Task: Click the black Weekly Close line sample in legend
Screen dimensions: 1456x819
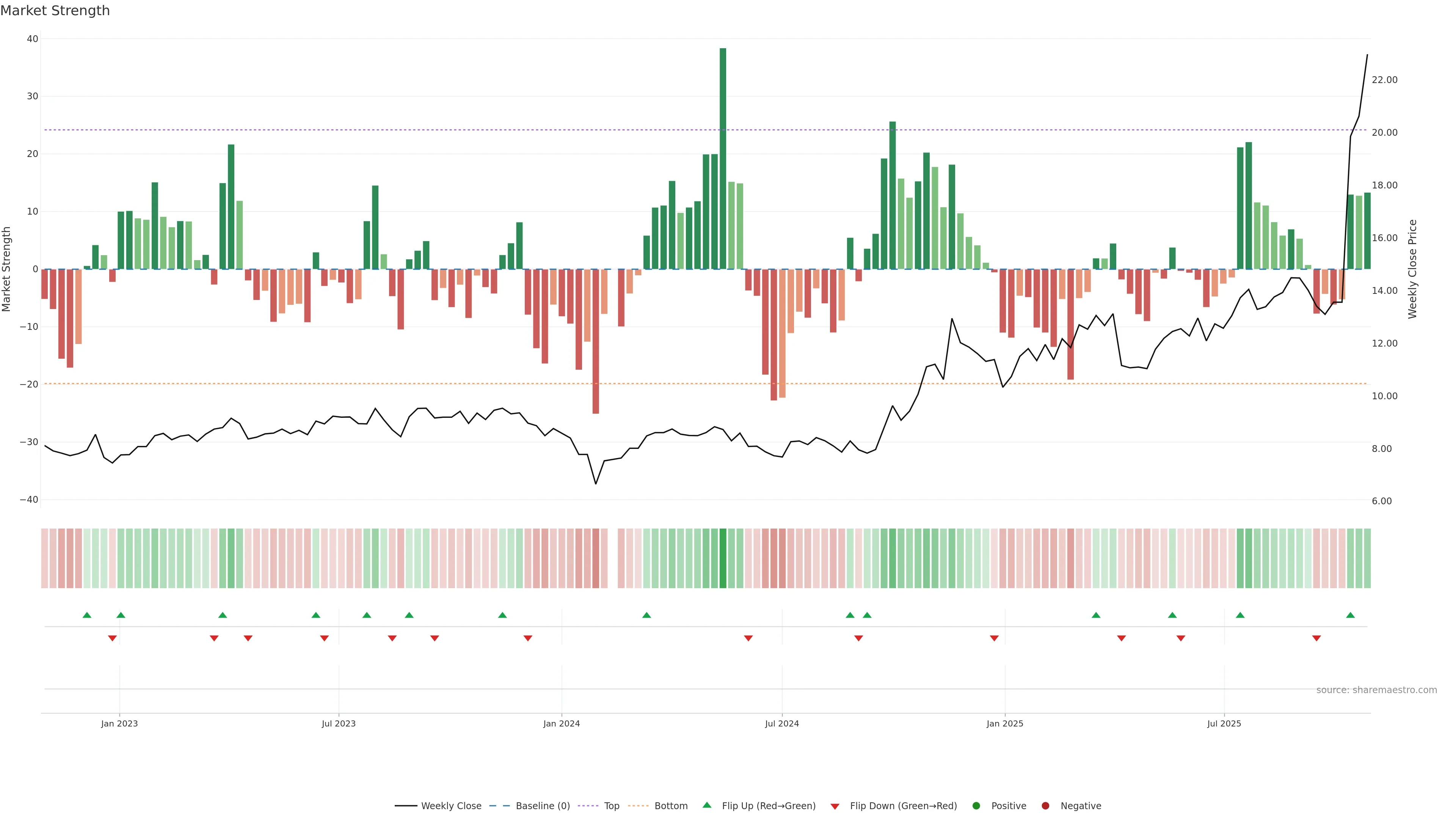Action: coord(406,806)
